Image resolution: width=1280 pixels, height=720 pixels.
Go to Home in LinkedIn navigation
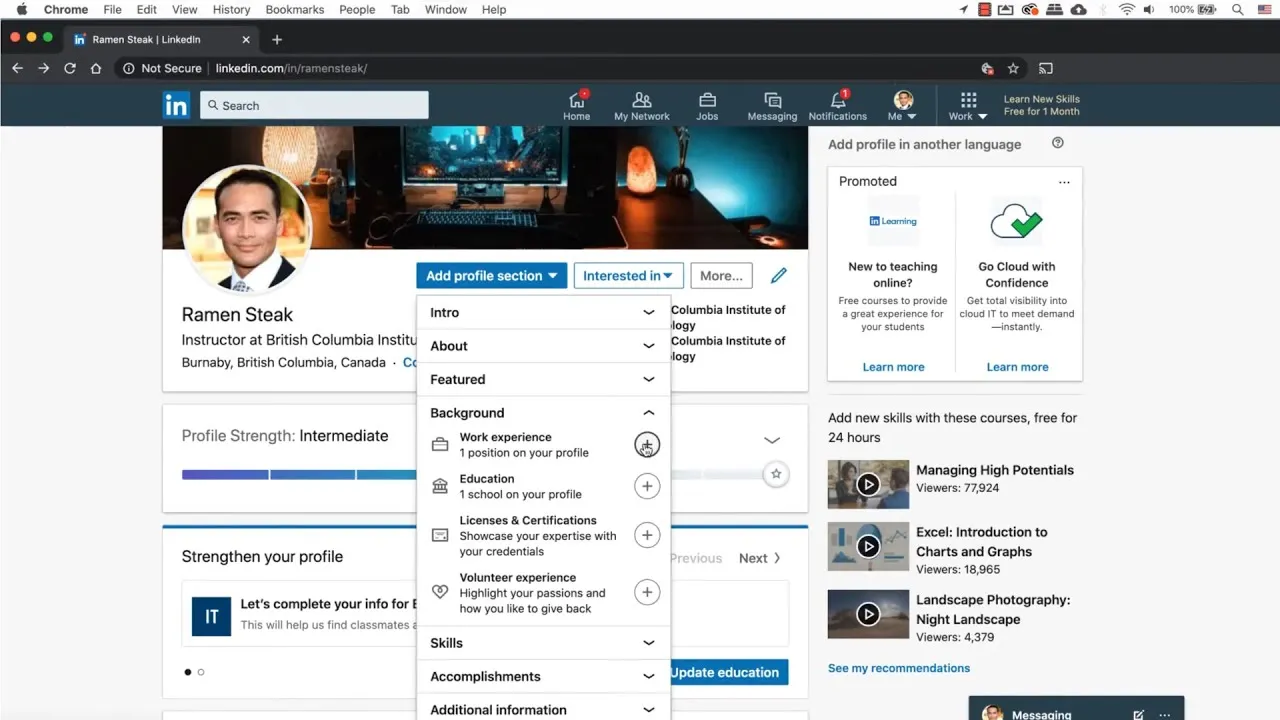click(x=576, y=106)
